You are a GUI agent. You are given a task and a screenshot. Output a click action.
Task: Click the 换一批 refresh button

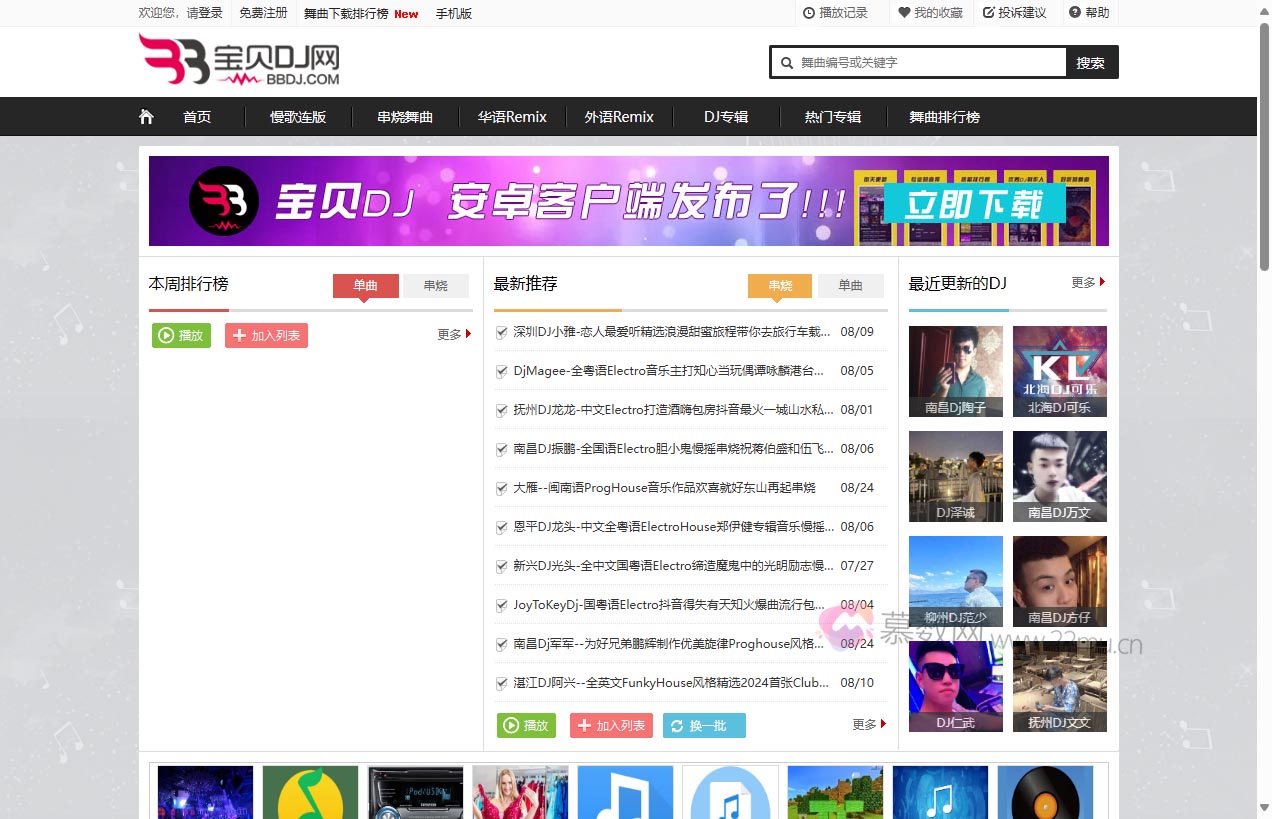[704, 725]
